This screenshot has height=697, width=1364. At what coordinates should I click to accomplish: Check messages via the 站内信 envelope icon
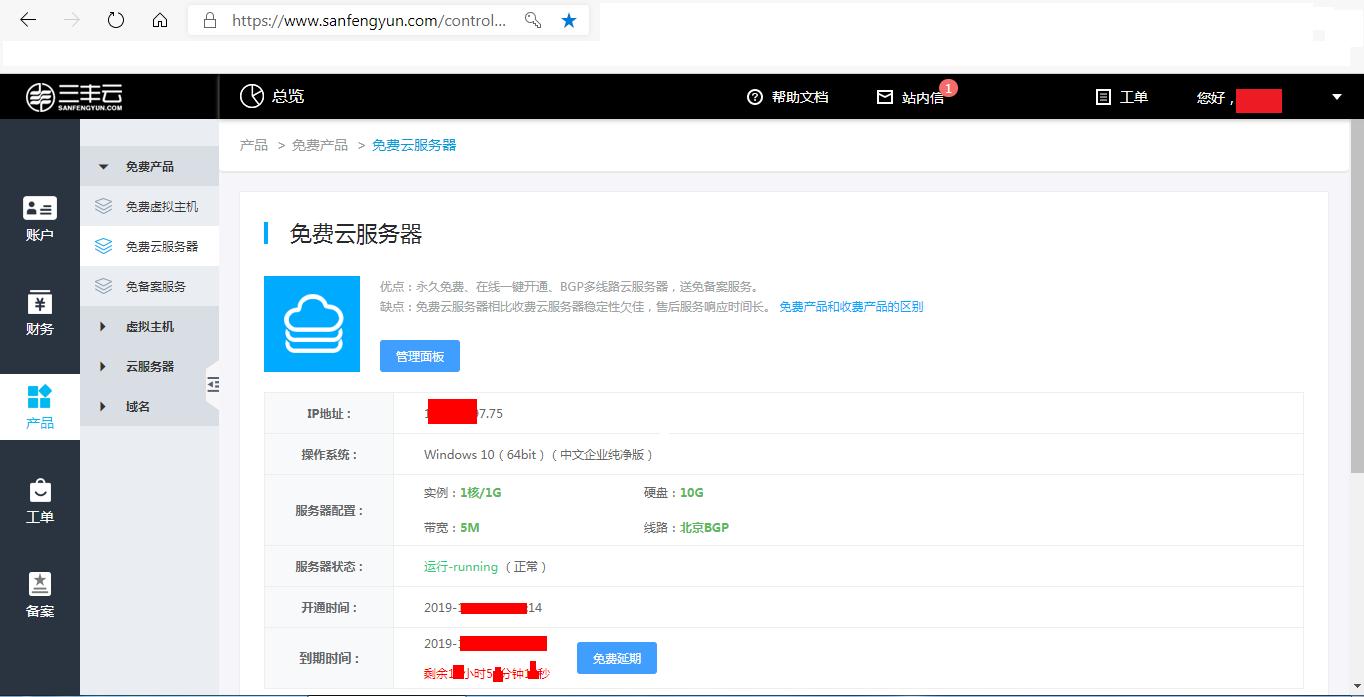pyautogui.click(x=885, y=97)
